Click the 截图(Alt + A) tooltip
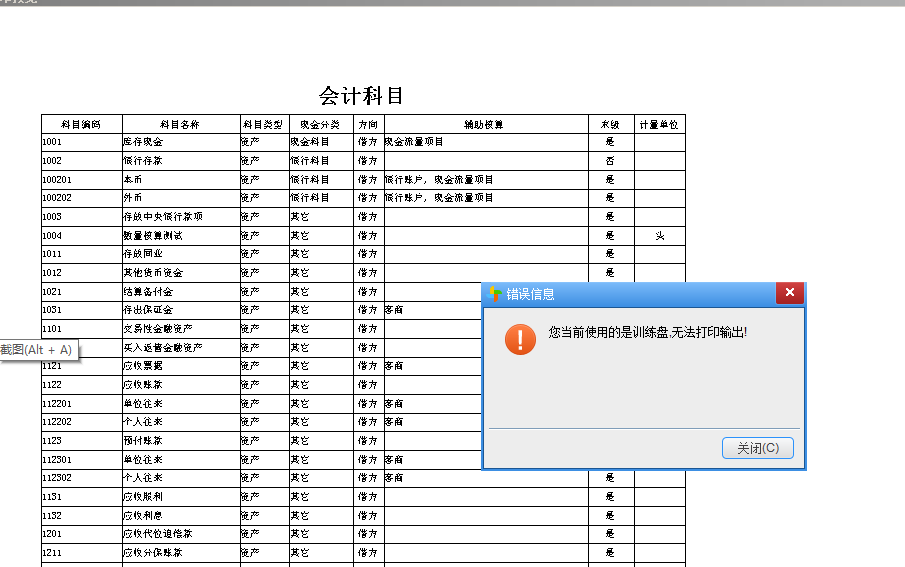 point(37,349)
